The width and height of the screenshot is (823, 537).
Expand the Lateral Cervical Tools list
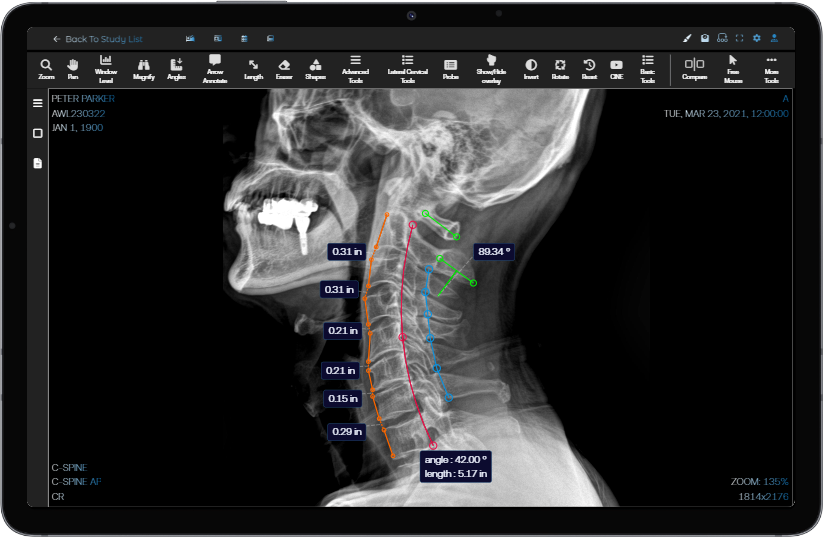pos(407,68)
